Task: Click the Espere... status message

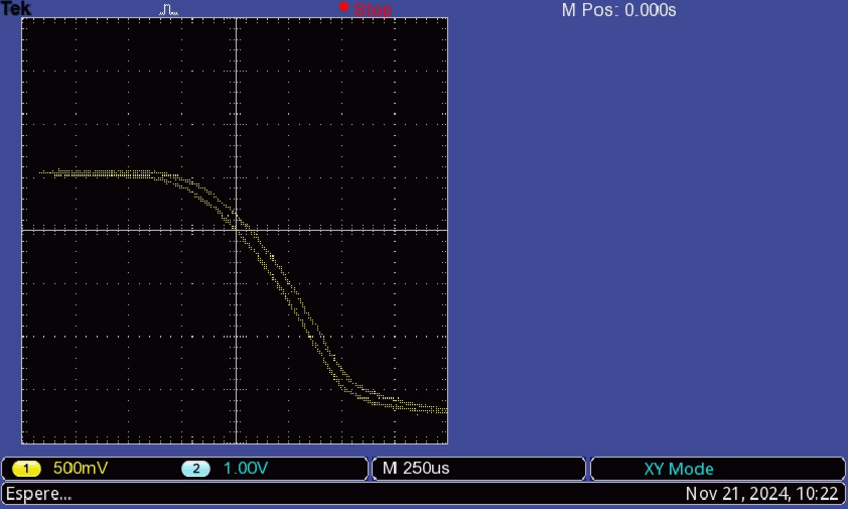Action: [x=39, y=494]
